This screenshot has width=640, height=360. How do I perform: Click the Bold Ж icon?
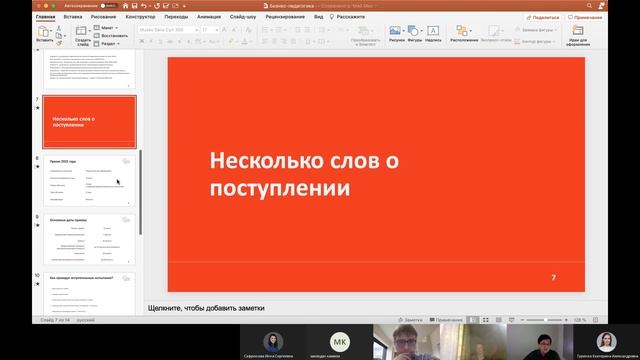click(142, 41)
